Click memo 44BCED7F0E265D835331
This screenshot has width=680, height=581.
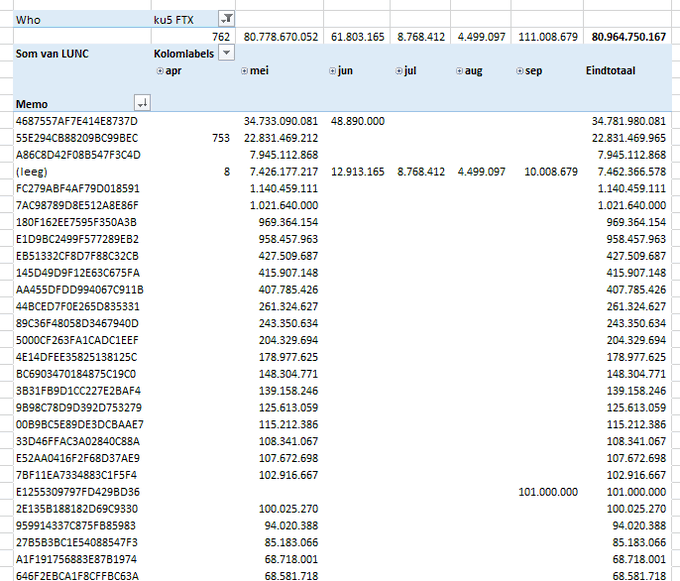78,307
